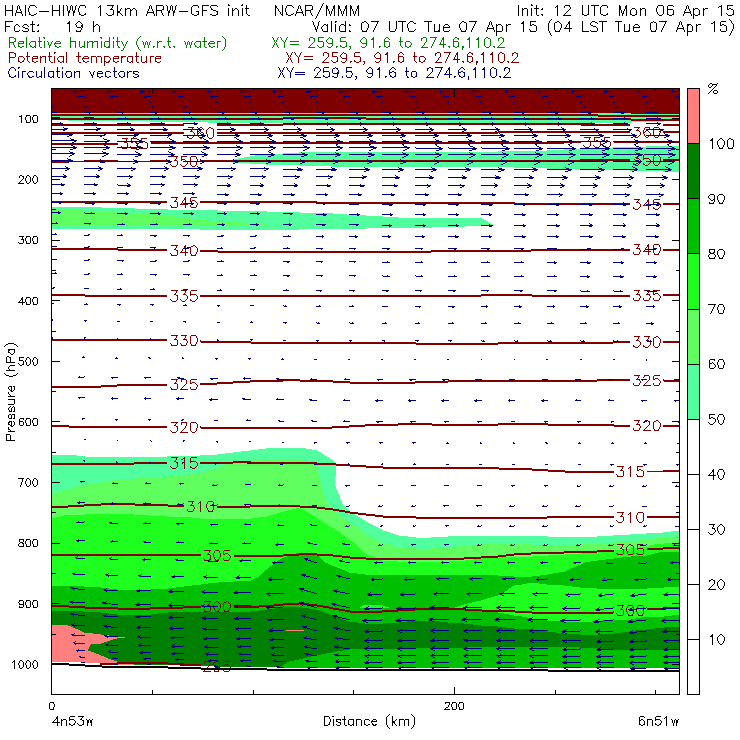Click the '295' potential temperature contour label
The width and height of the screenshot is (740, 740).
(x=217, y=666)
